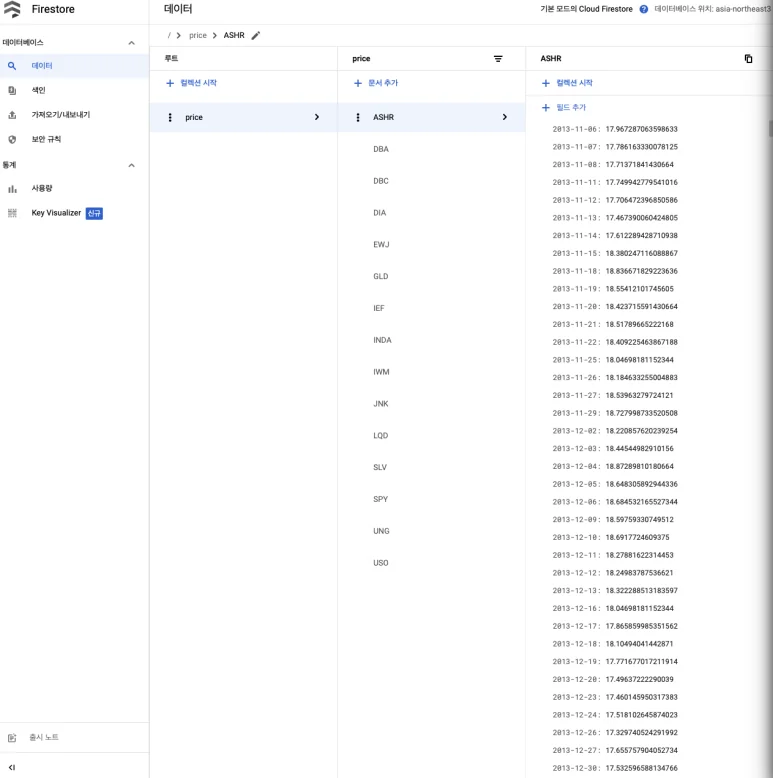Click the help icon near Cloud Firestore
The width and height of the screenshot is (773, 778).
(x=643, y=9)
